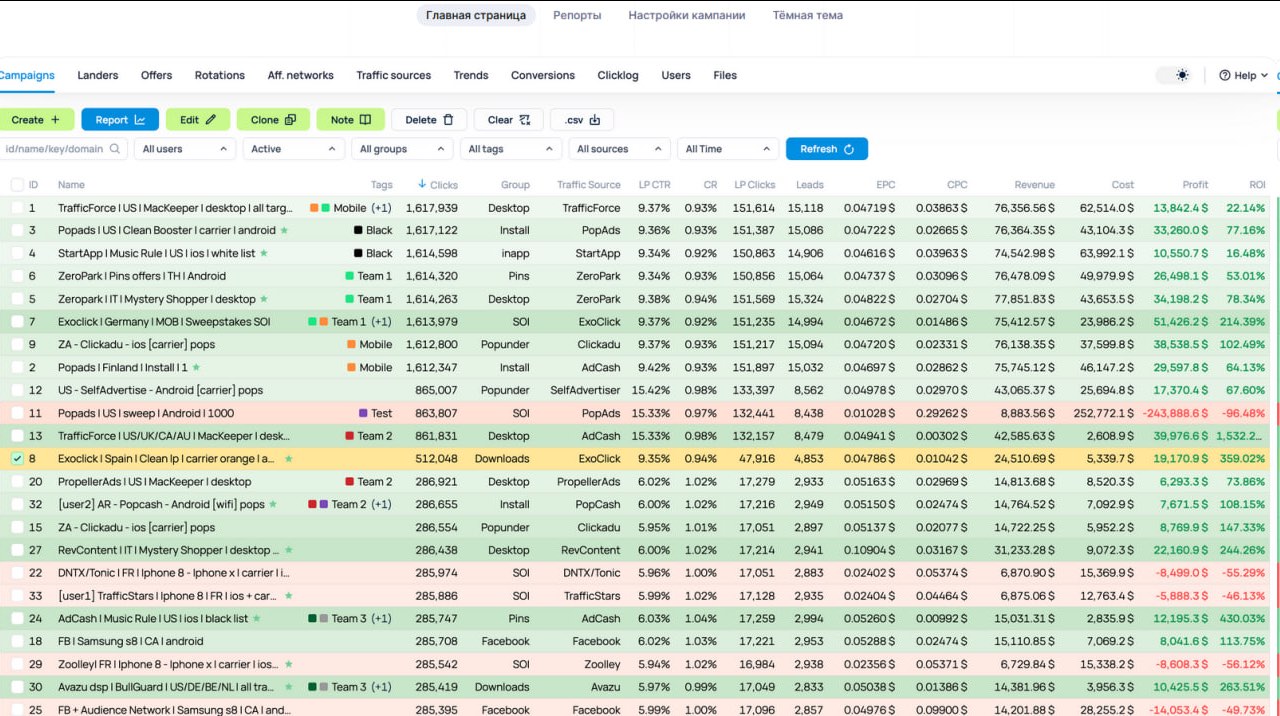Tick the select-all checkbox in table header
The height and width of the screenshot is (716, 1280).
pyautogui.click(x=17, y=185)
